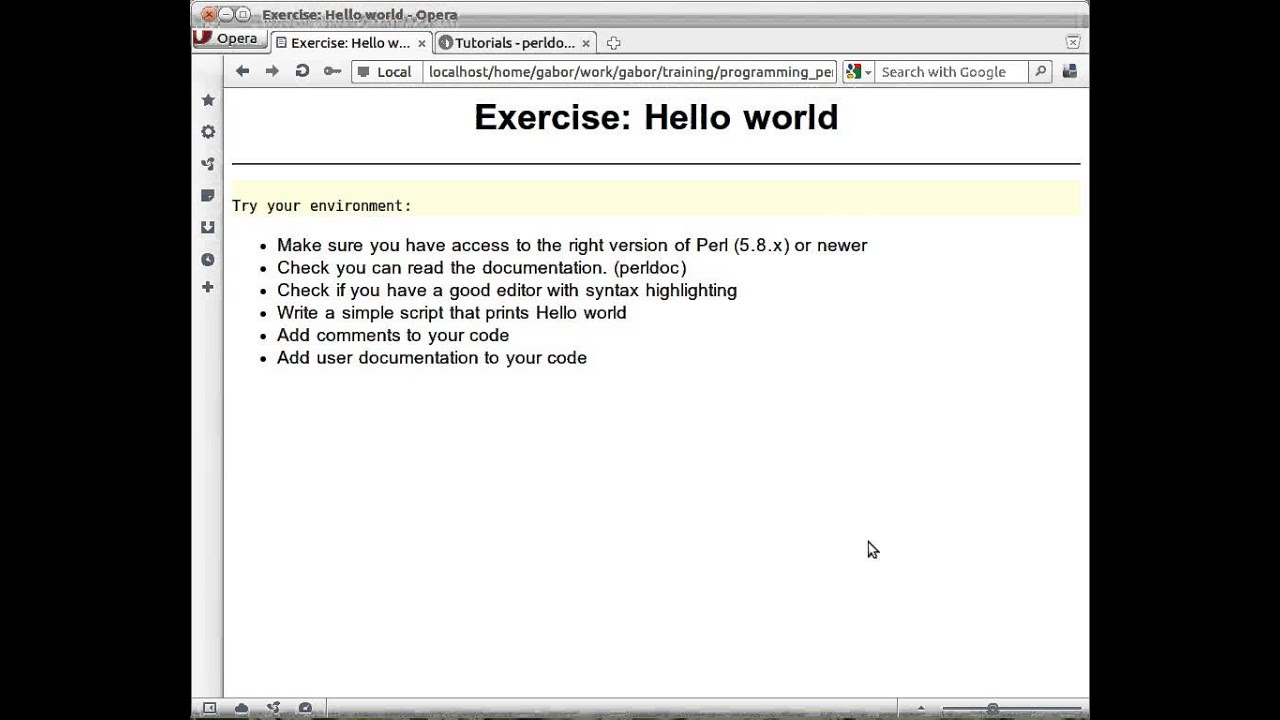Add a panel with the plus icon

pyautogui.click(x=208, y=288)
